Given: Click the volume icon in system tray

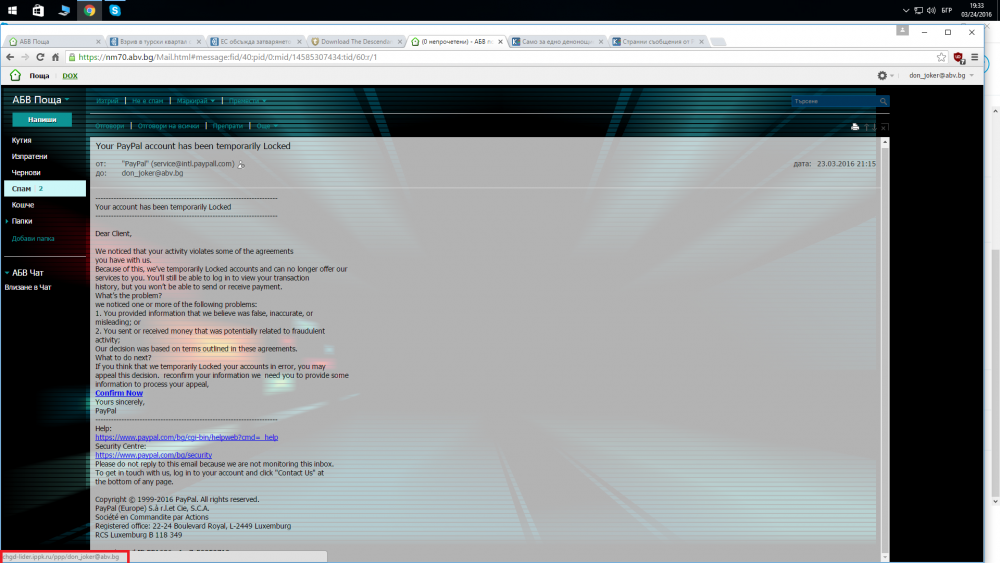Looking at the screenshot, I should pyautogui.click(x=931, y=10).
